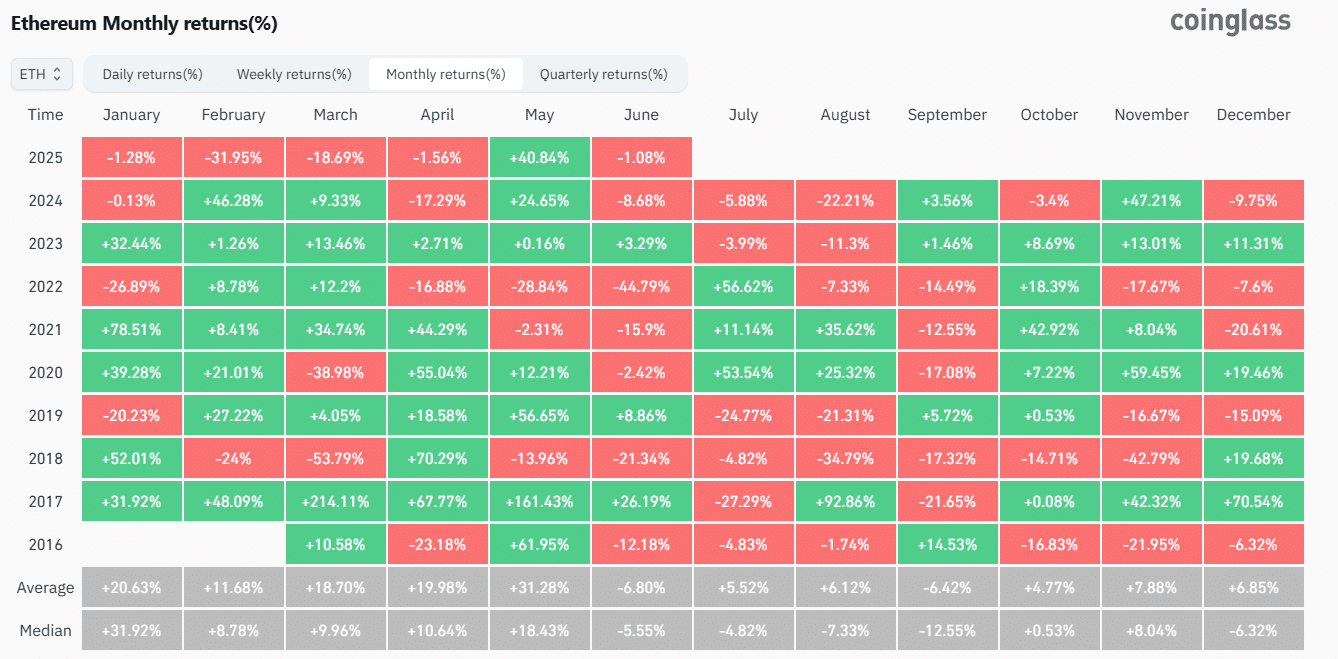Click the Time column header label
This screenshot has width=1338, height=659.
pos(45,114)
